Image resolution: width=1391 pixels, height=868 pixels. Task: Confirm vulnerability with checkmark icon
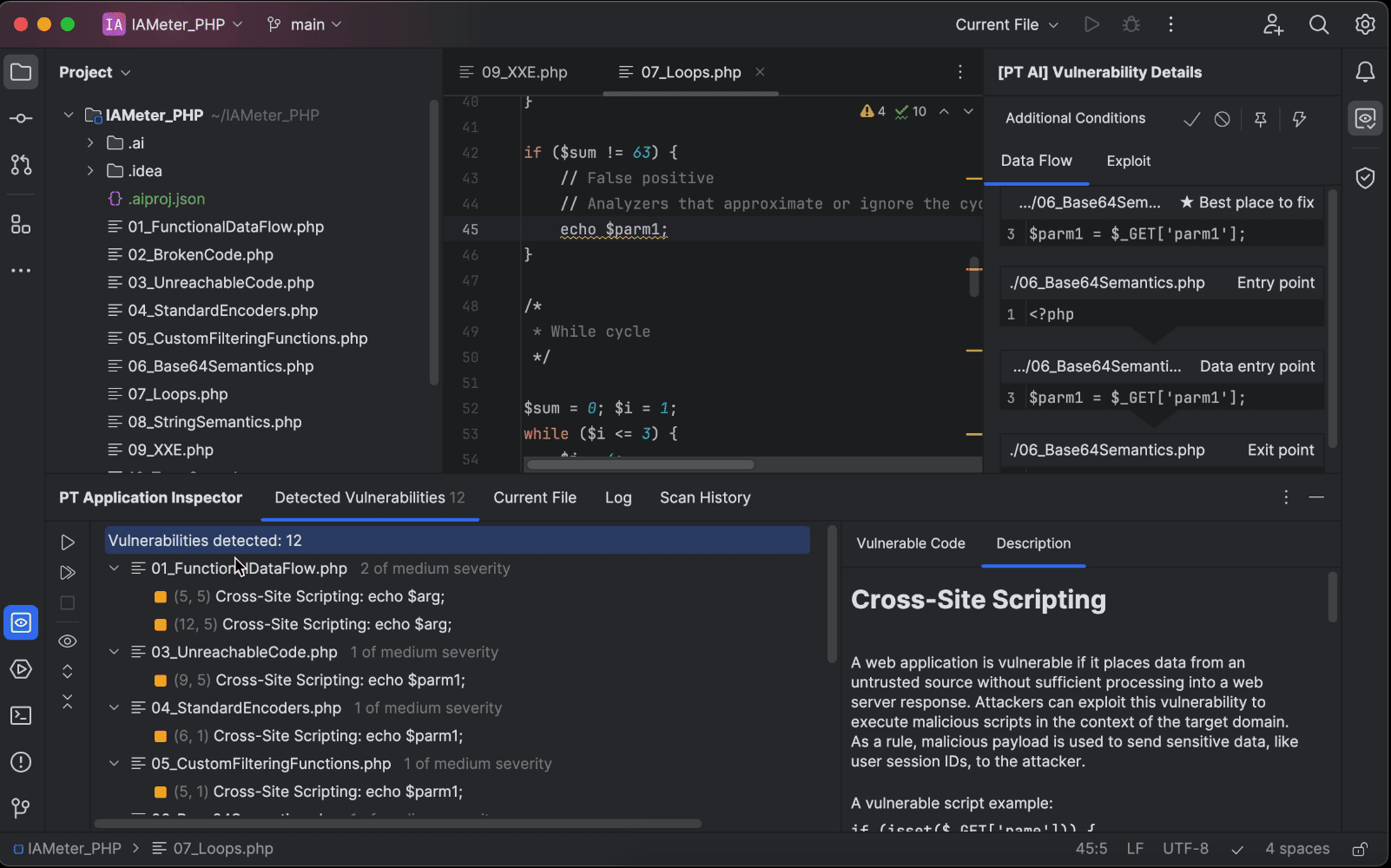(1191, 119)
